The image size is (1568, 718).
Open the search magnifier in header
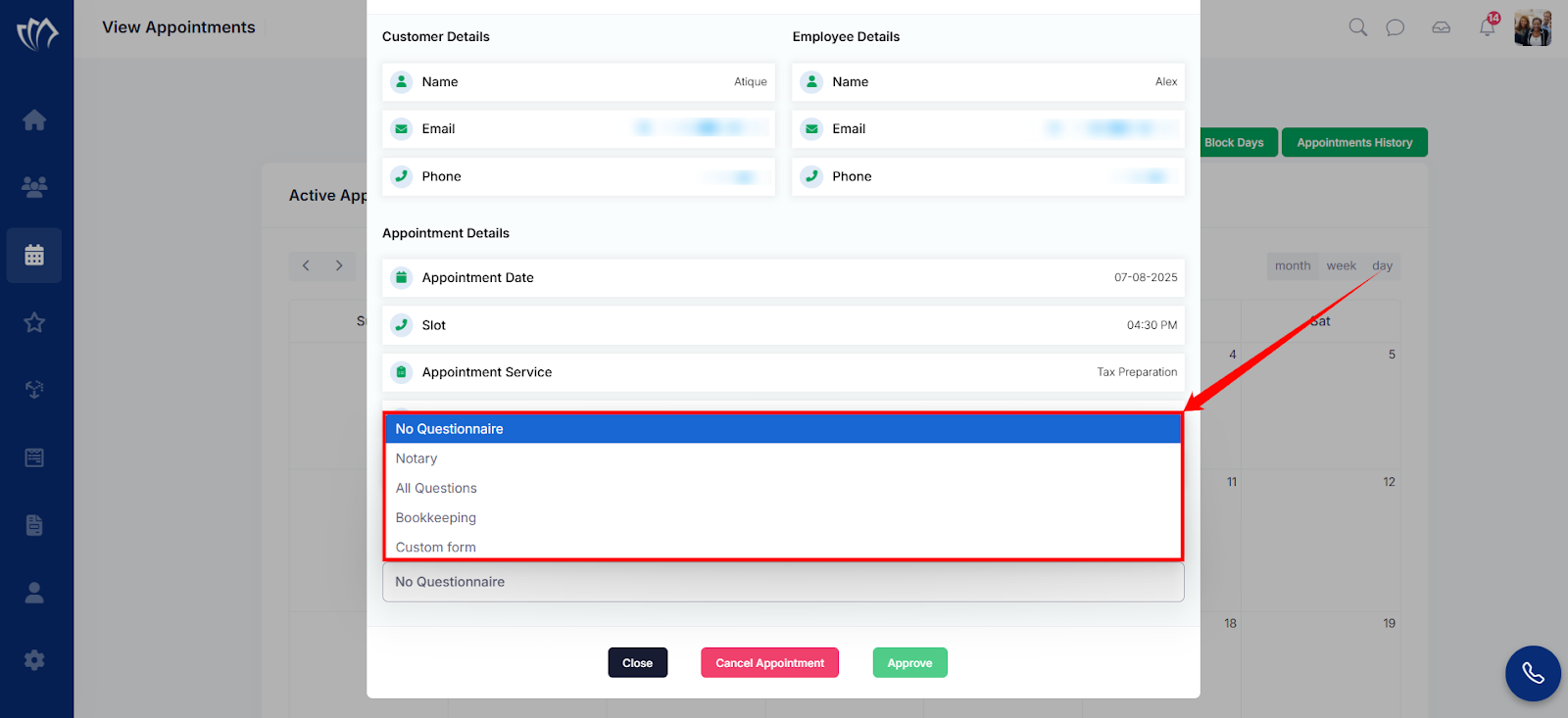pyautogui.click(x=1357, y=27)
